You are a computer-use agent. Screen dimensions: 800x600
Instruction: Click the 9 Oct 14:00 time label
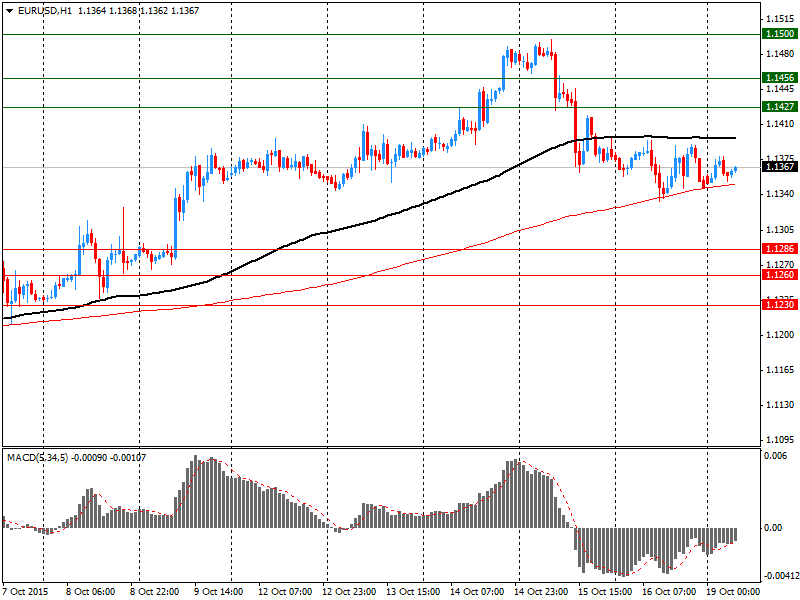pyautogui.click(x=218, y=592)
